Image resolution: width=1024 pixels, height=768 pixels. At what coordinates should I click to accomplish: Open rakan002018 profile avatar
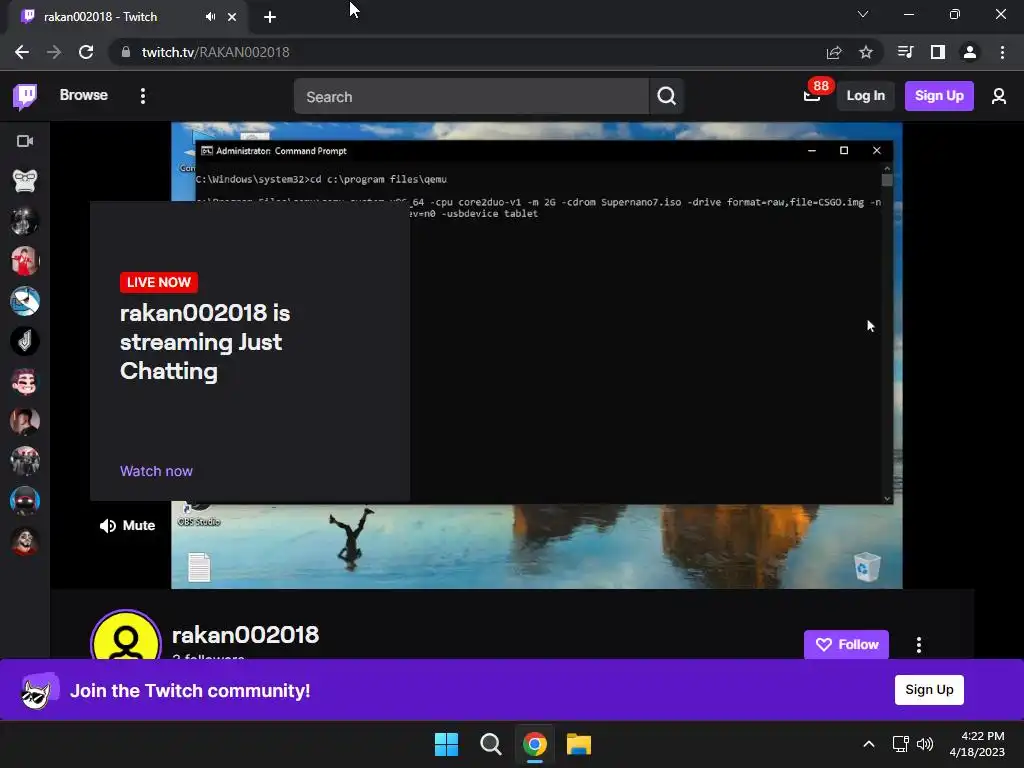(125, 637)
